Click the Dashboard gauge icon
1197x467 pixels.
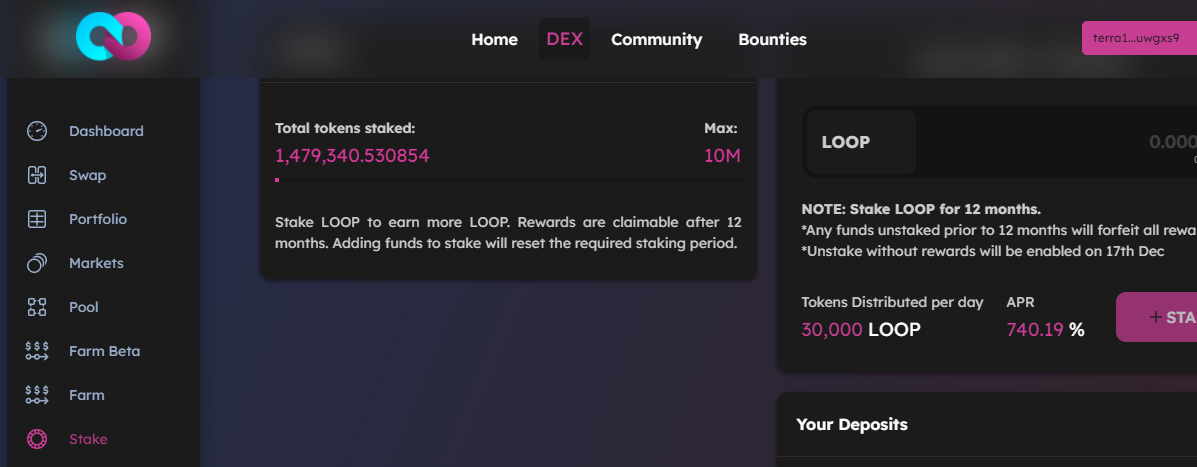tap(37, 131)
